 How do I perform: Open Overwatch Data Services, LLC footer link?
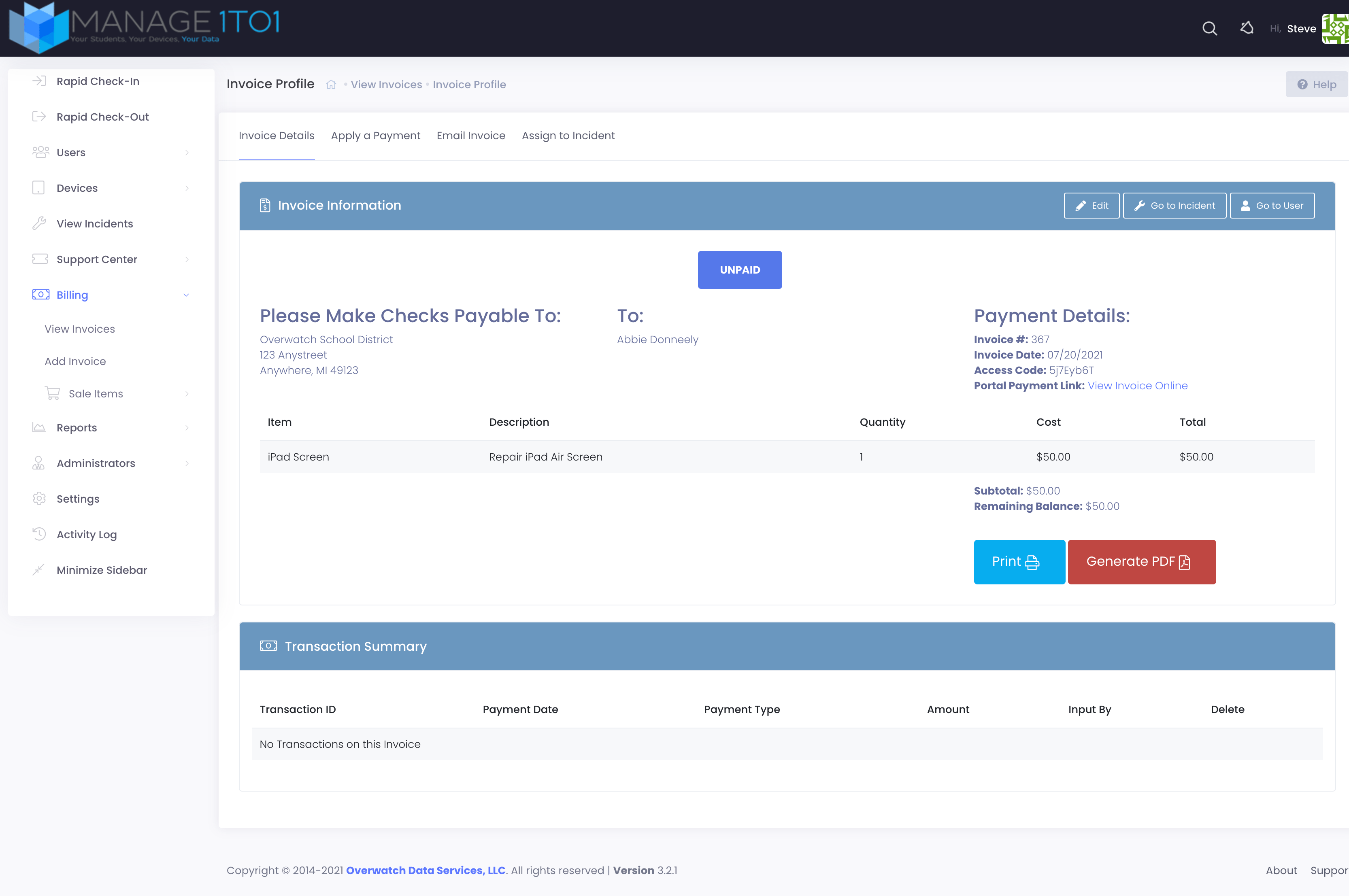click(x=426, y=870)
